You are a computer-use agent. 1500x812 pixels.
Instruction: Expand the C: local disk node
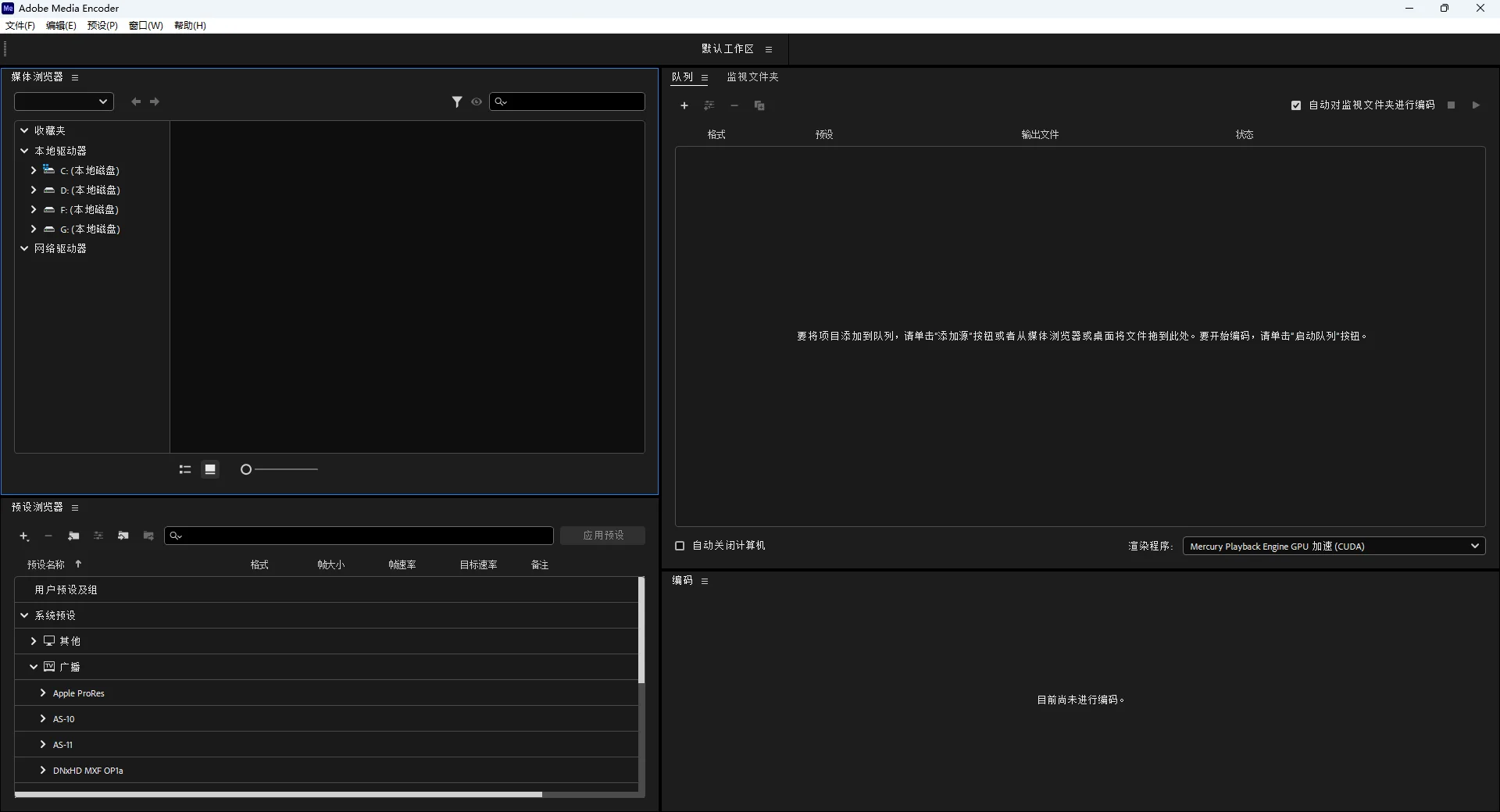[x=34, y=170]
